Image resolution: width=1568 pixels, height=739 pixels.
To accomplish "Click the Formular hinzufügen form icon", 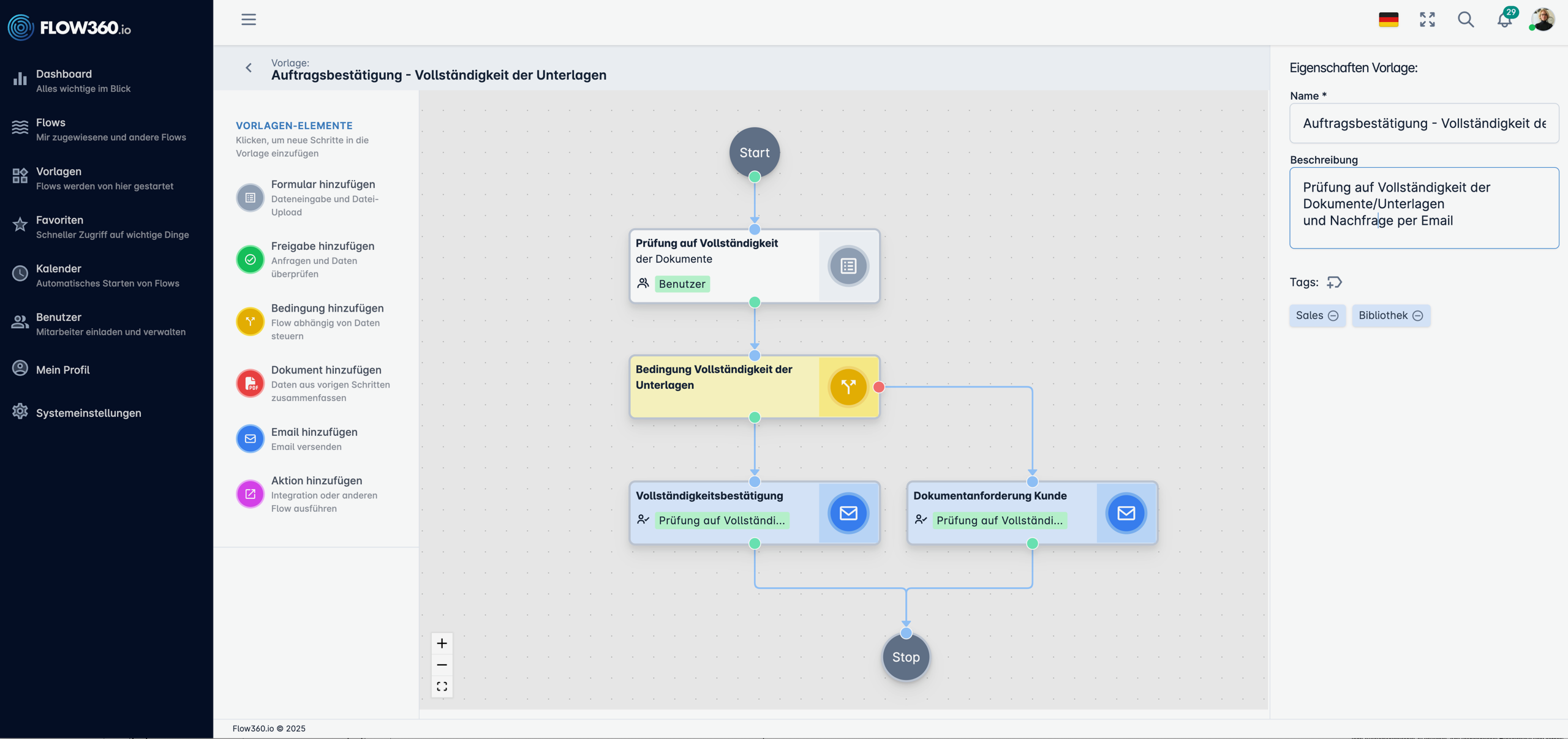I will point(250,198).
